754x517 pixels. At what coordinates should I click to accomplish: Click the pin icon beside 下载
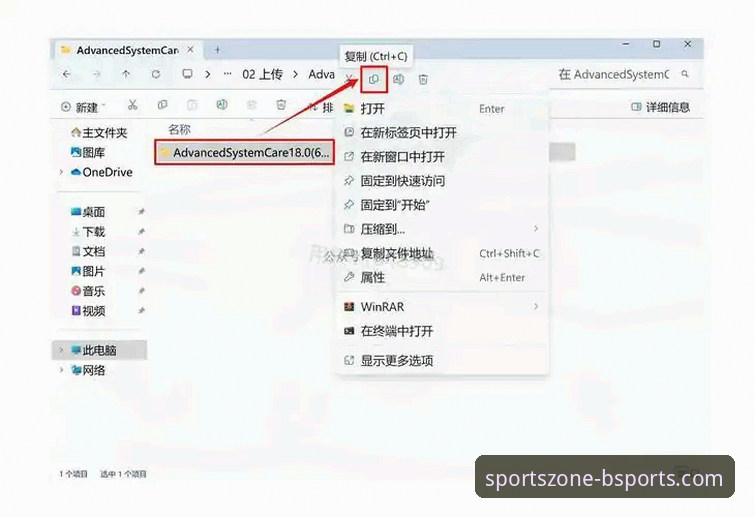(141, 232)
